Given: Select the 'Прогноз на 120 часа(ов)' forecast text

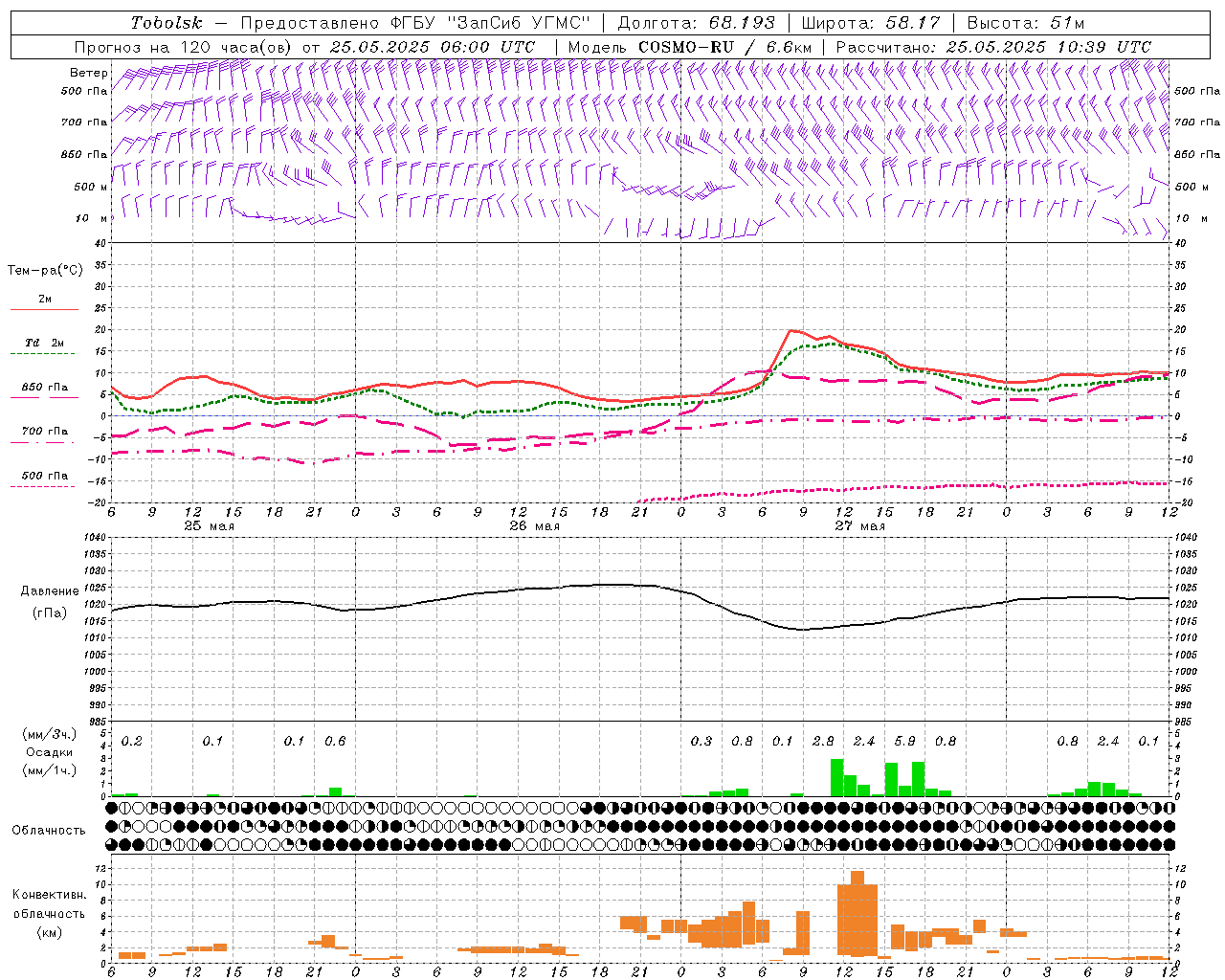Looking at the screenshot, I should click(184, 47).
